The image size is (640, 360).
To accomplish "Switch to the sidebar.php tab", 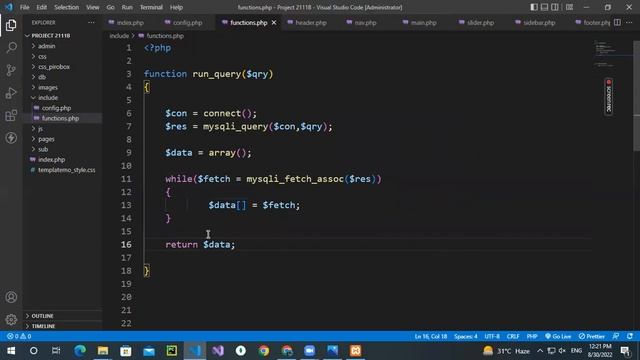I will 539,22.
